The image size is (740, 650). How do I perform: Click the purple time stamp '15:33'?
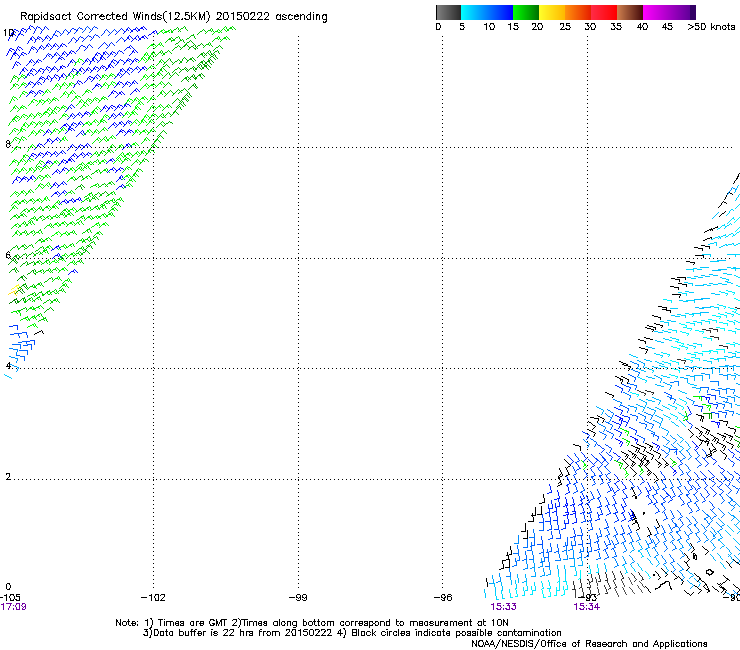pyautogui.click(x=504, y=607)
